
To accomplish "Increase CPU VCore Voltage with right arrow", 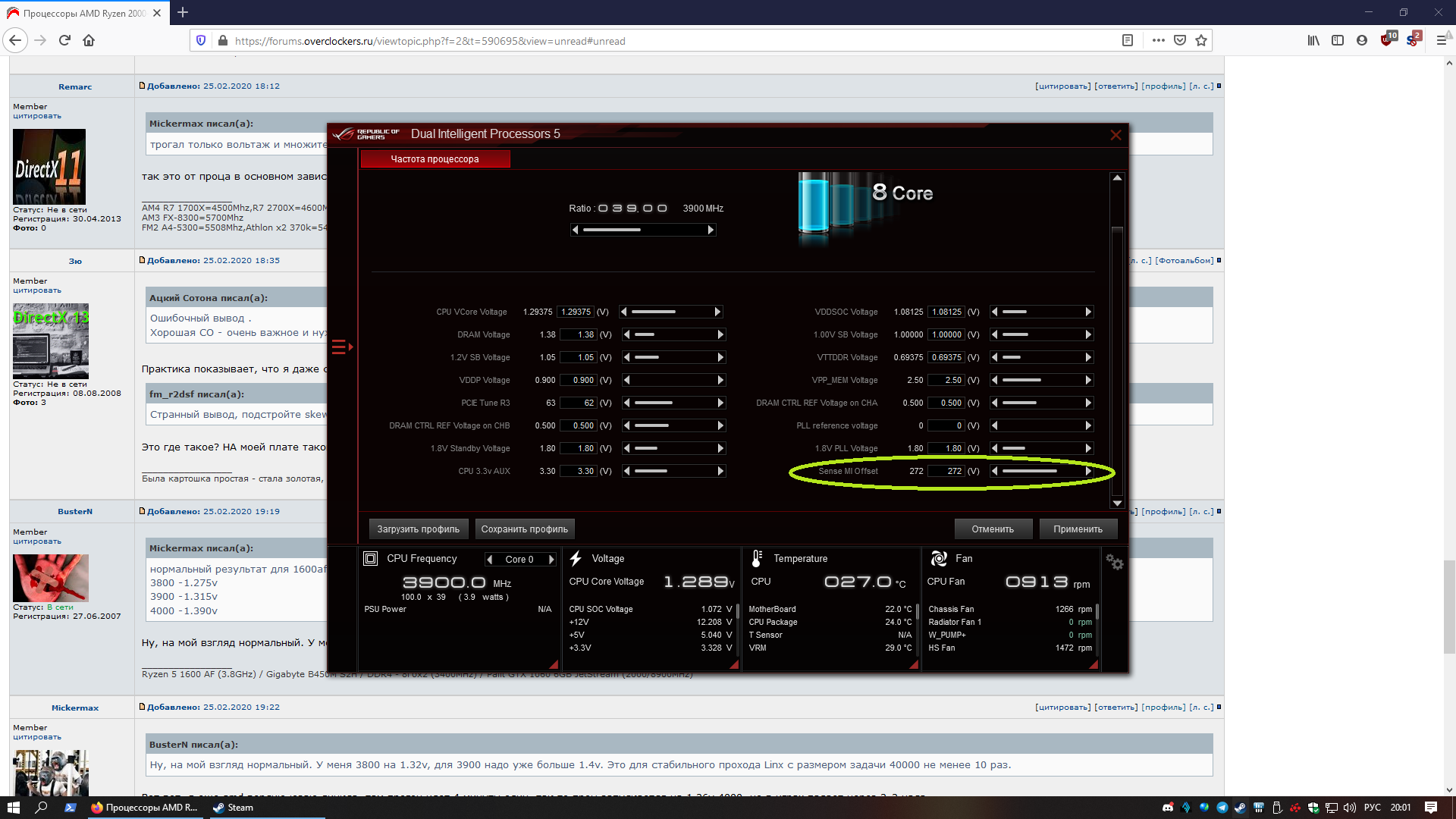I will tap(717, 312).
